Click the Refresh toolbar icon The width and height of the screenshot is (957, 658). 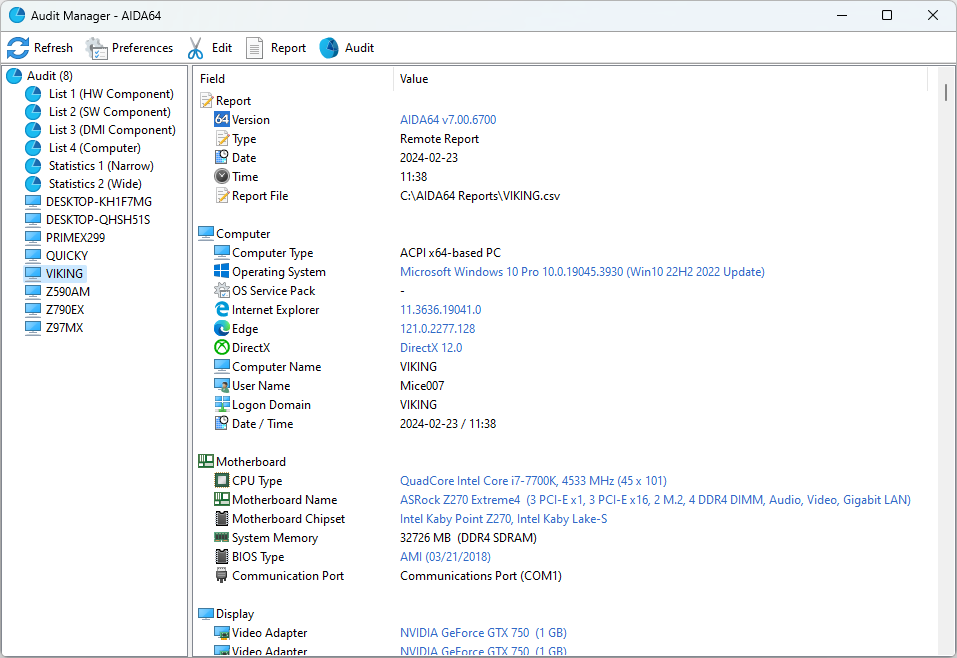(x=18, y=48)
